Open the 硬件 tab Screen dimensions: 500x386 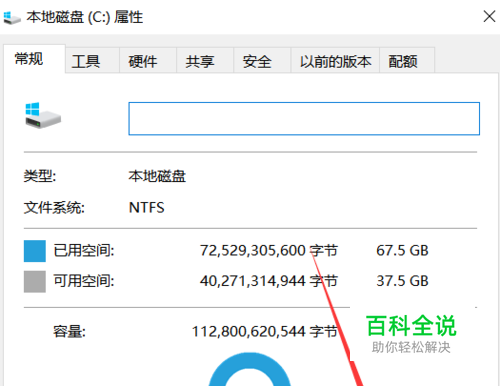[x=148, y=61]
